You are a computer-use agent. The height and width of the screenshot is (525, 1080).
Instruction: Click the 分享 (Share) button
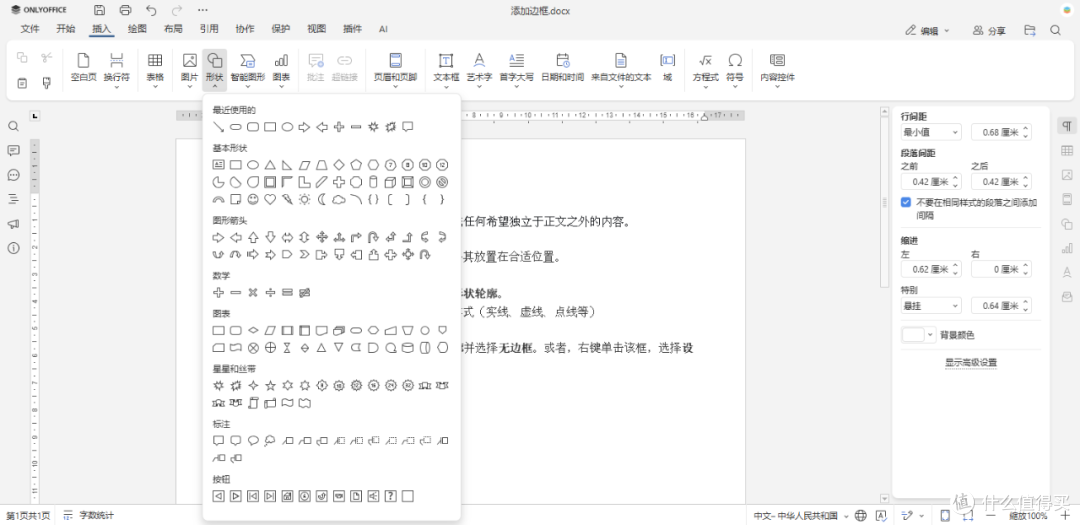tap(989, 30)
